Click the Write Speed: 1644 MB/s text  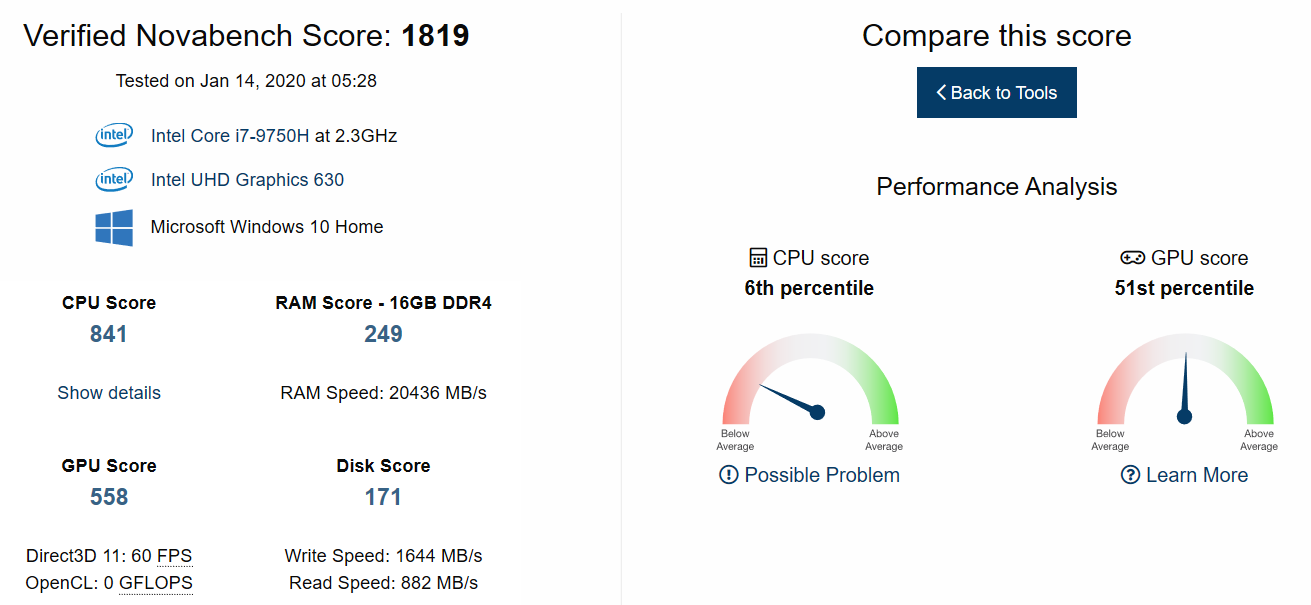383,556
